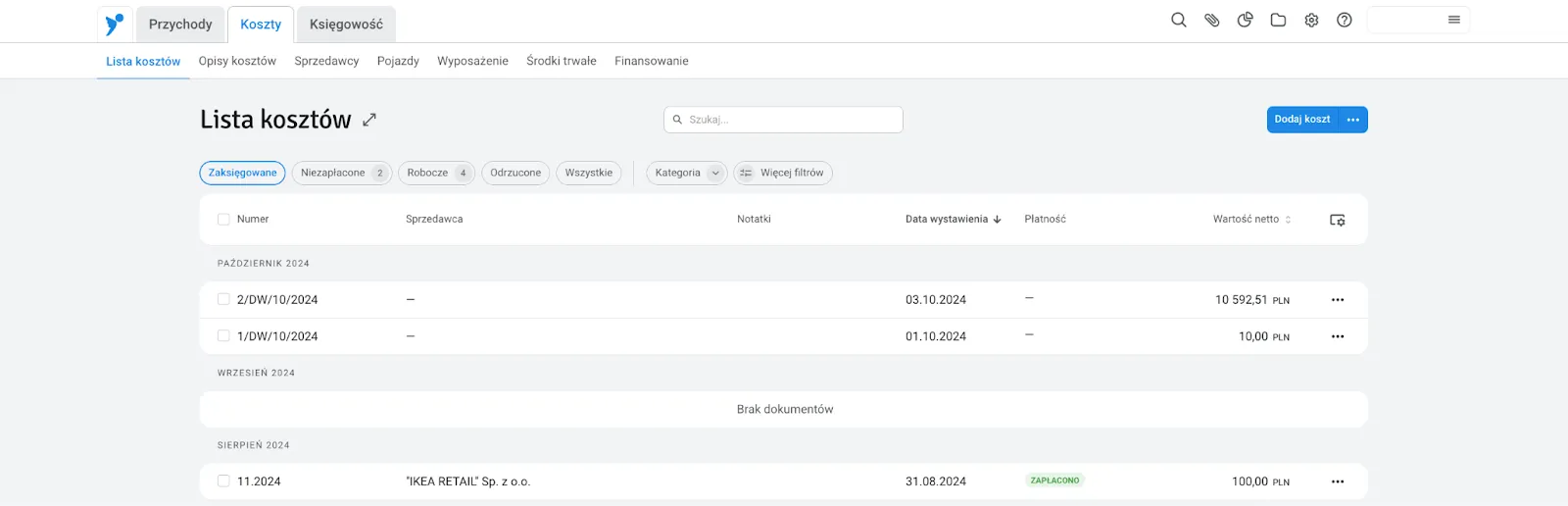Open the pie chart reports icon
The image size is (1568, 506).
pyautogui.click(x=1246, y=20)
